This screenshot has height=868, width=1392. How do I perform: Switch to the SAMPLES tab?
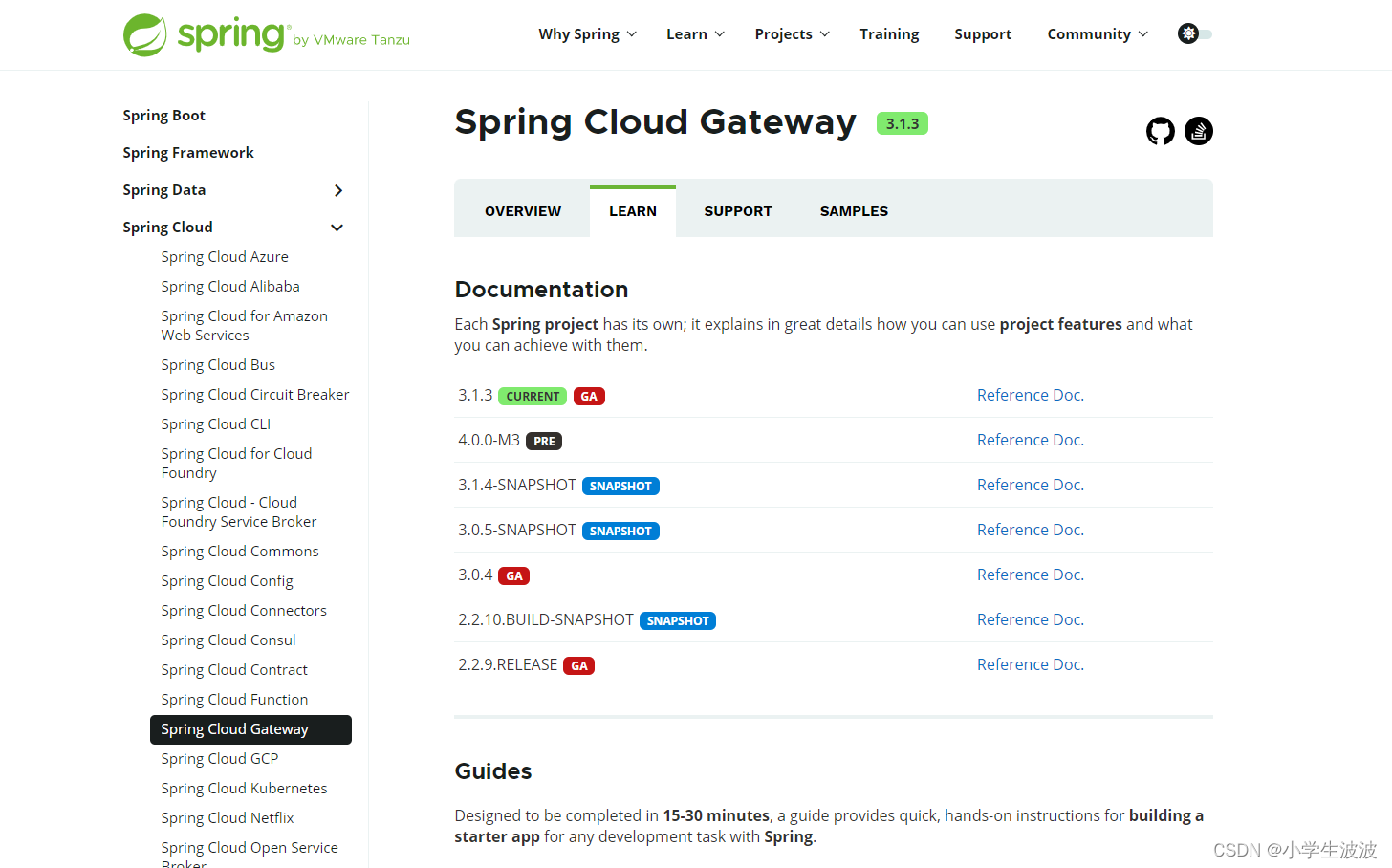pyautogui.click(x=854, y=211)
